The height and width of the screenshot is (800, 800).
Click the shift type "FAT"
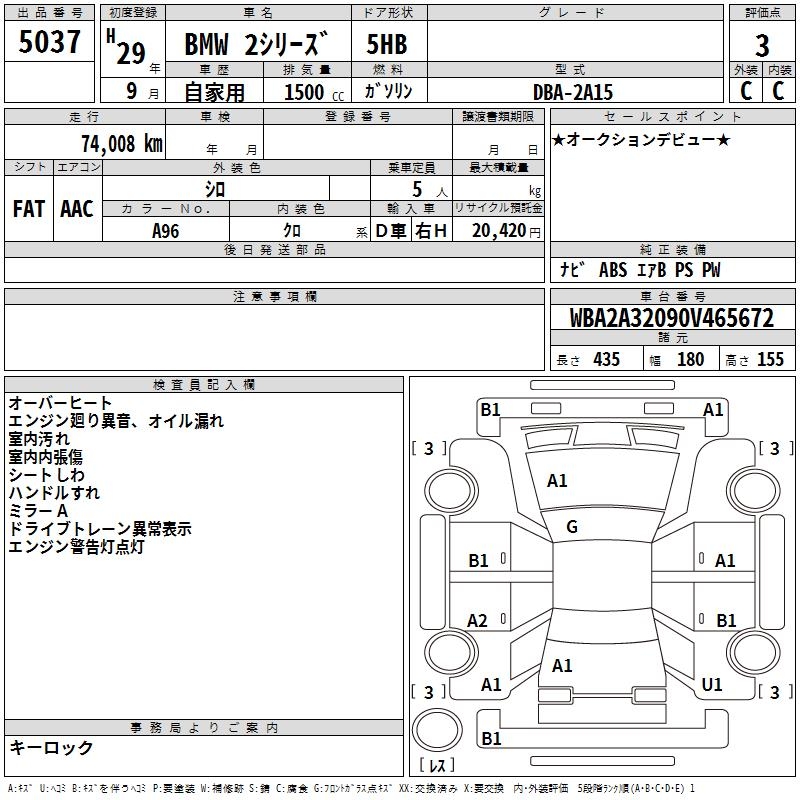pyautogui.click(x=29, y=209)
